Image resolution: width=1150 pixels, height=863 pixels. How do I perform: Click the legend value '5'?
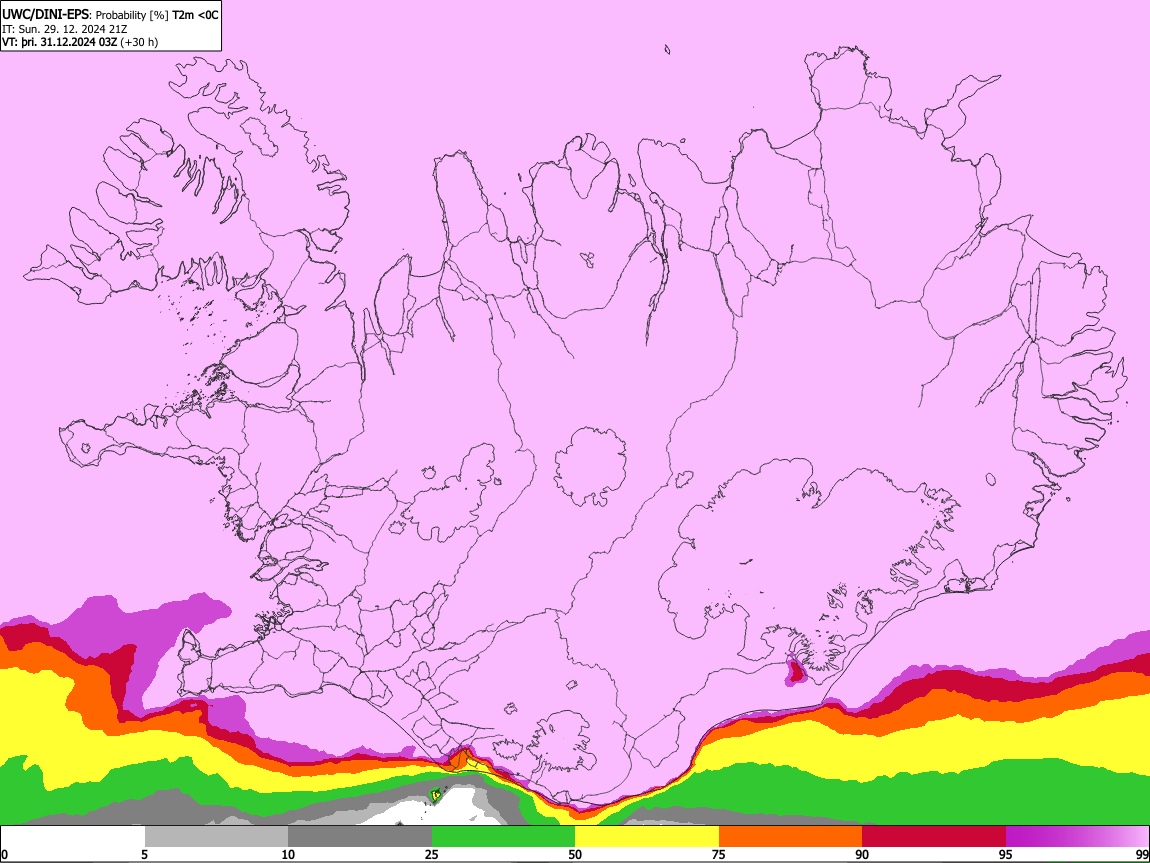pyautogui.click(x=144, y=855)
